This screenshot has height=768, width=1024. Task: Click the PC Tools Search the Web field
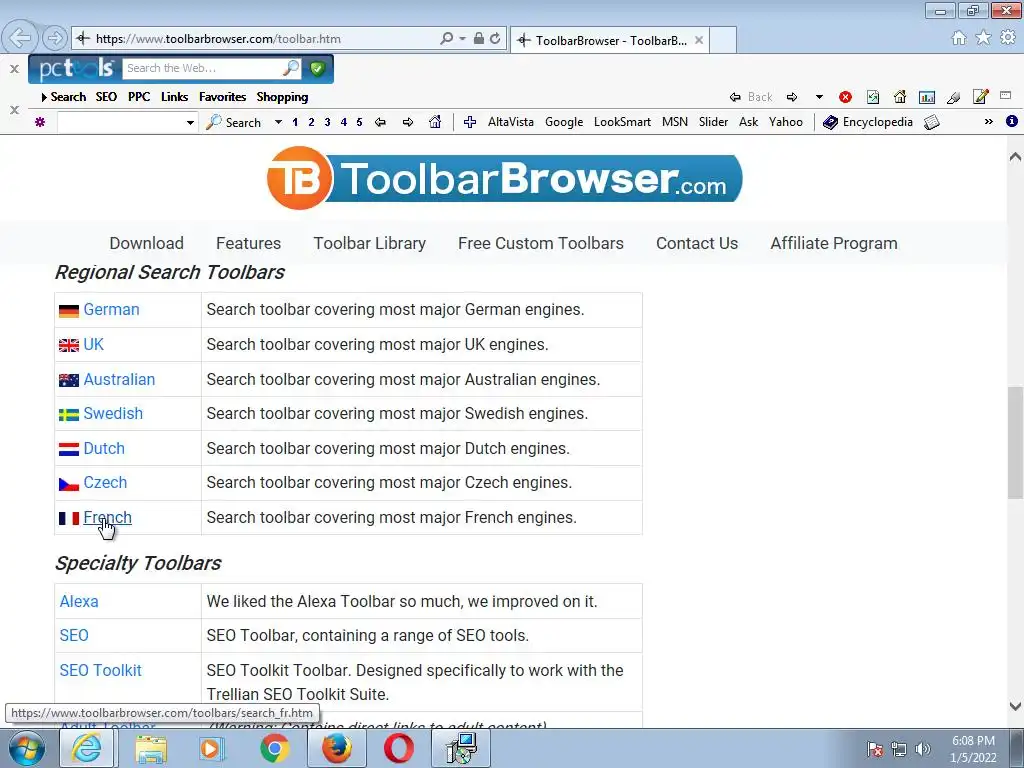pyautogui.click(x=202, y=68)
